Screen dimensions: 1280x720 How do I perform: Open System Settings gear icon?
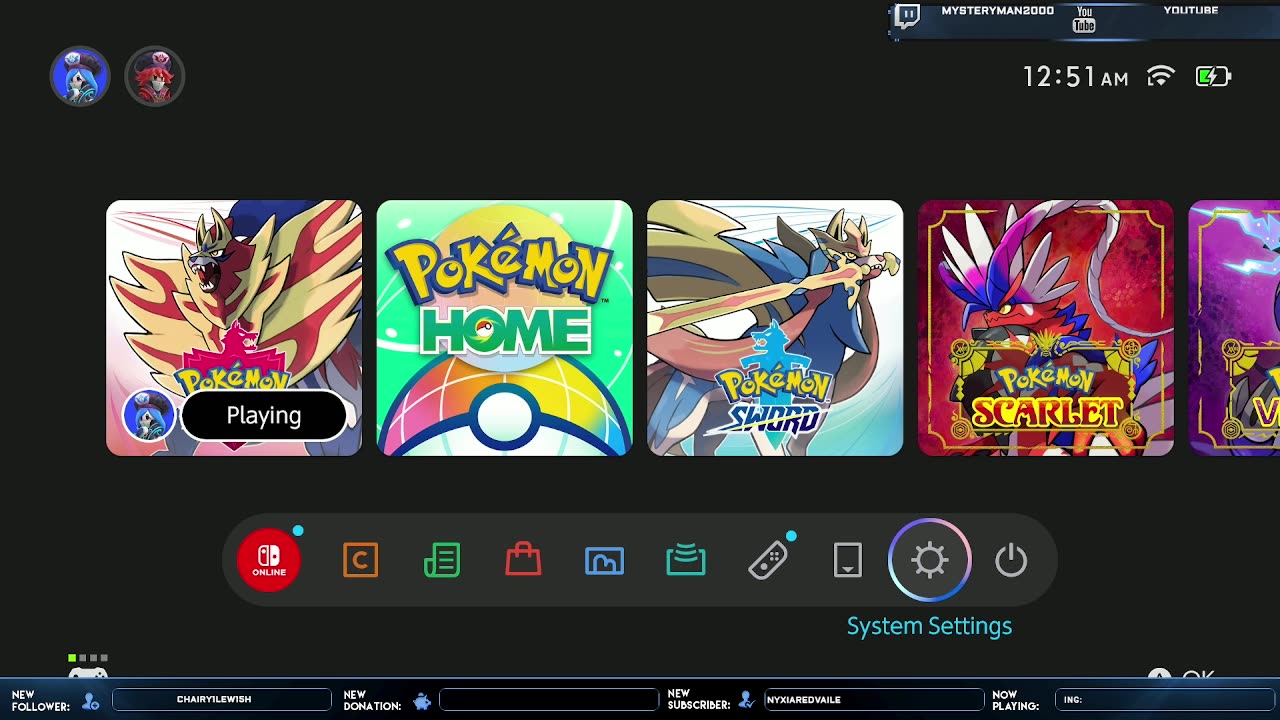coord(930,560)
